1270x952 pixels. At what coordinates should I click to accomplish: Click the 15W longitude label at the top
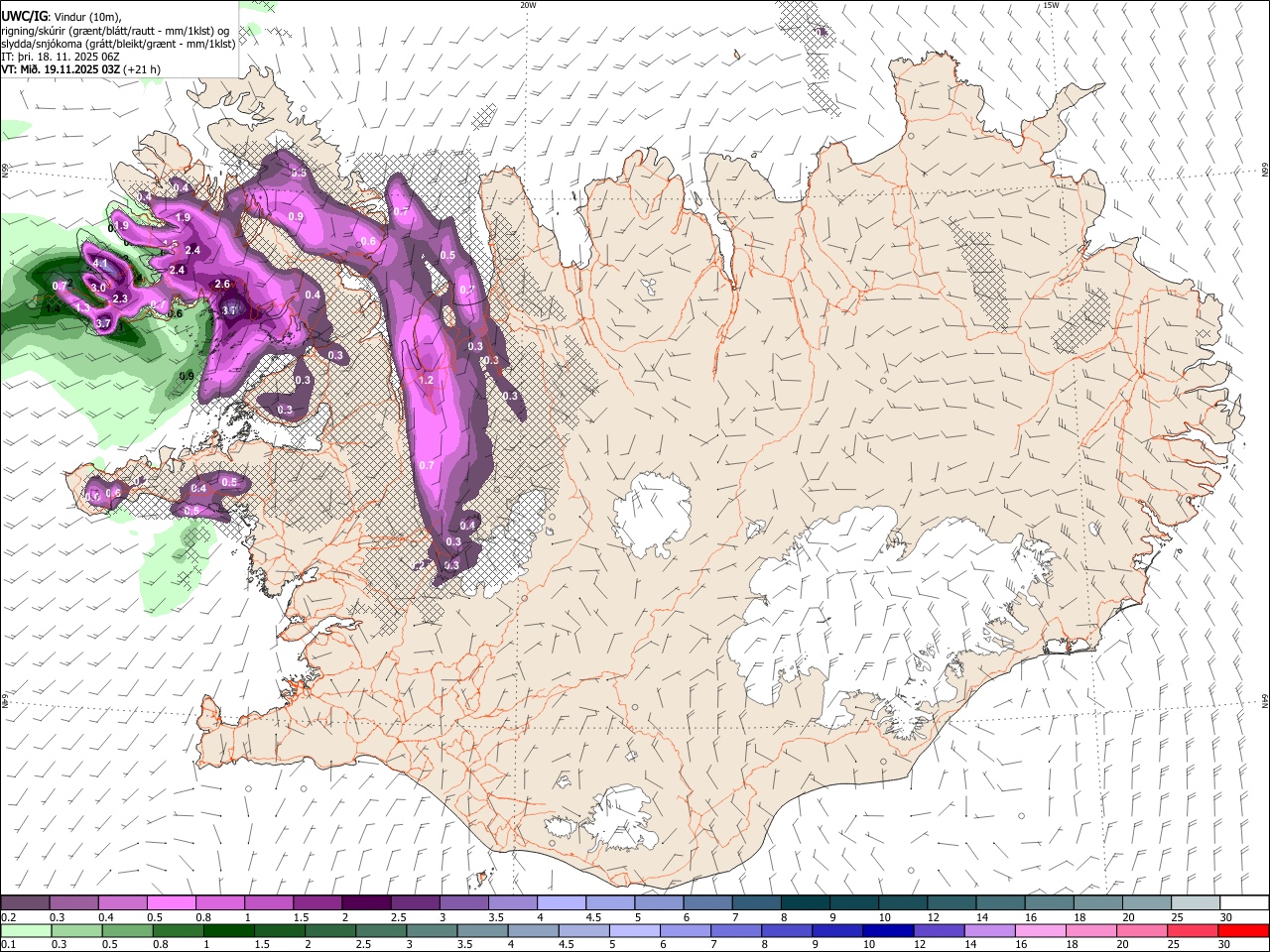click(x=1051, y=5)
